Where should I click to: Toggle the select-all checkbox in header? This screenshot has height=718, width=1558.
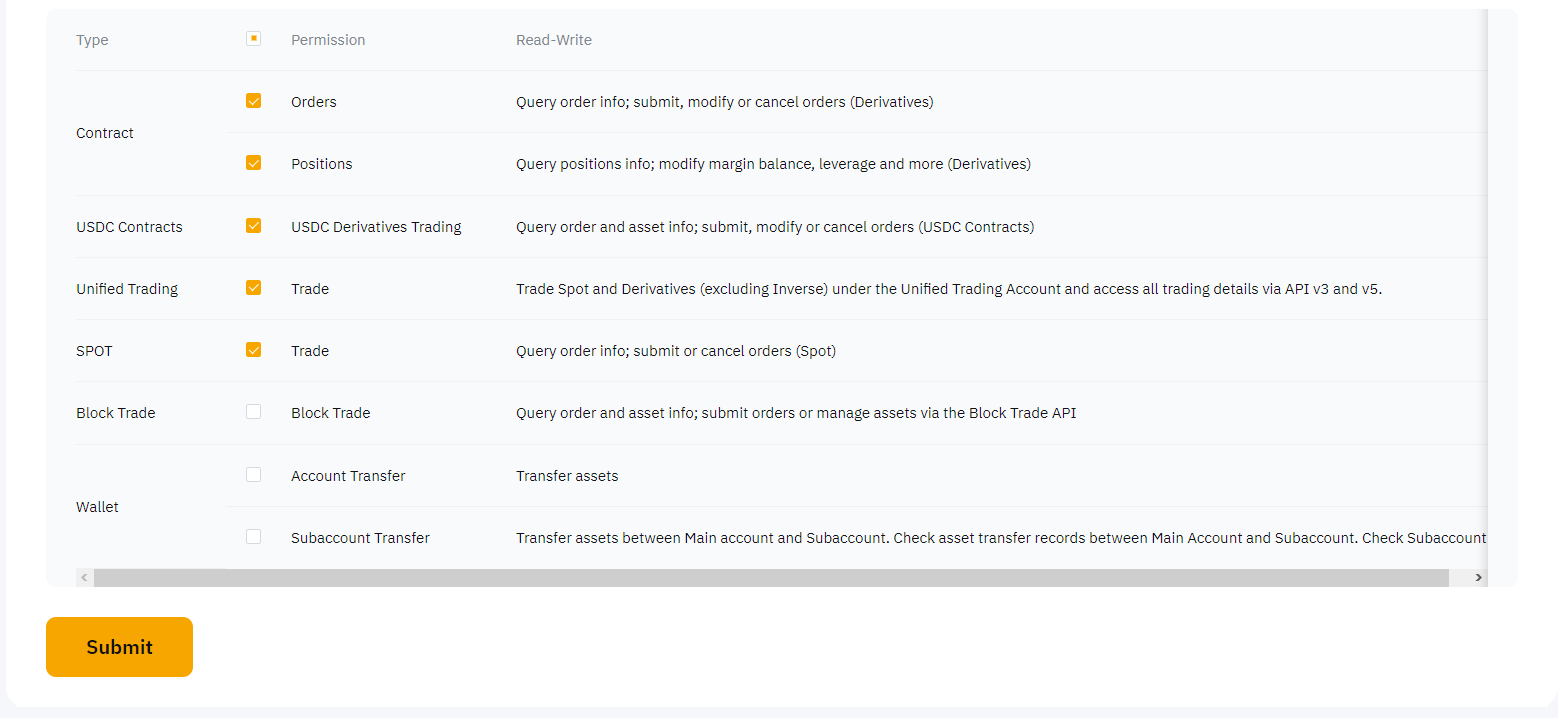coord(254,38)
